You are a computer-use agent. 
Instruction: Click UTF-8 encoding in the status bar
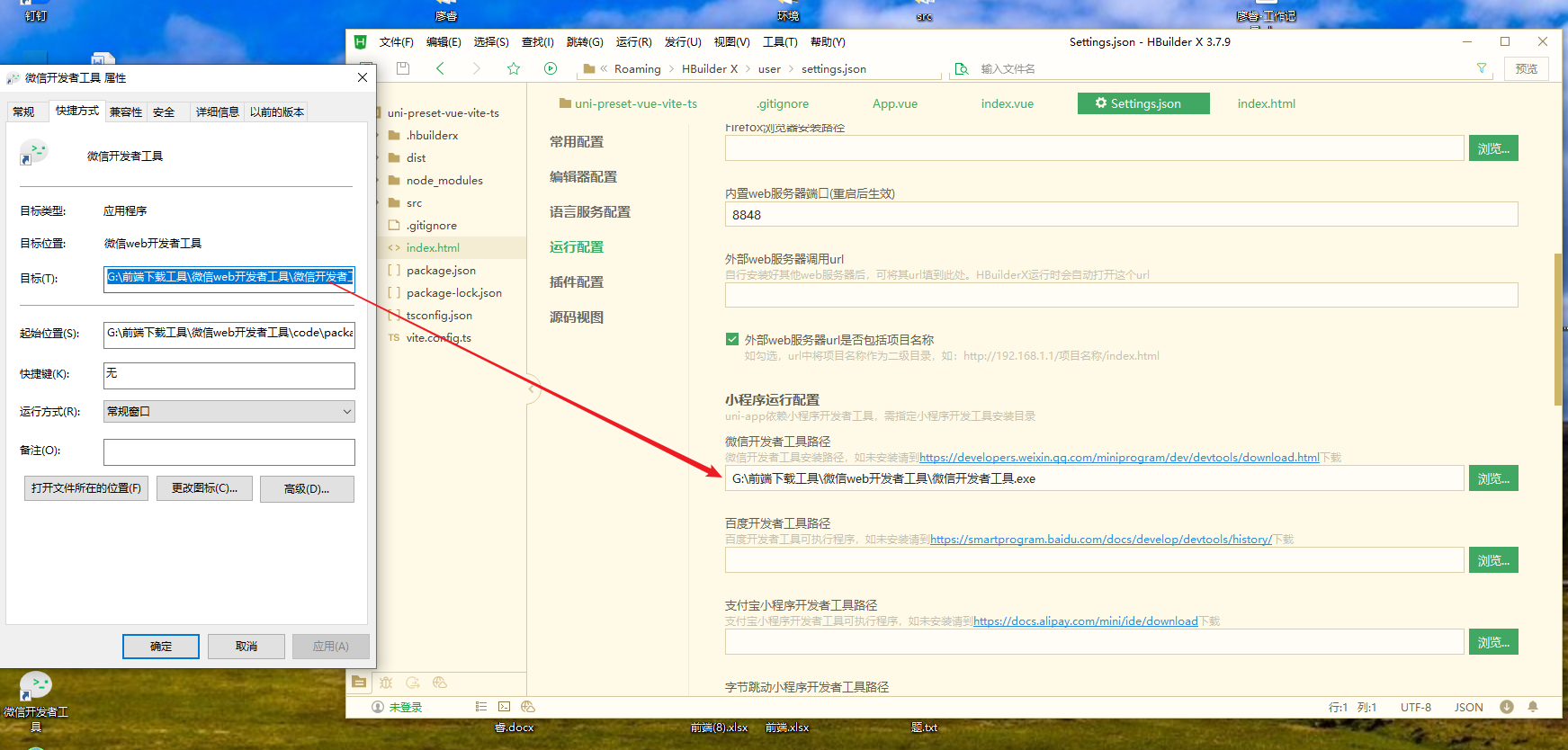(1416, 707)
